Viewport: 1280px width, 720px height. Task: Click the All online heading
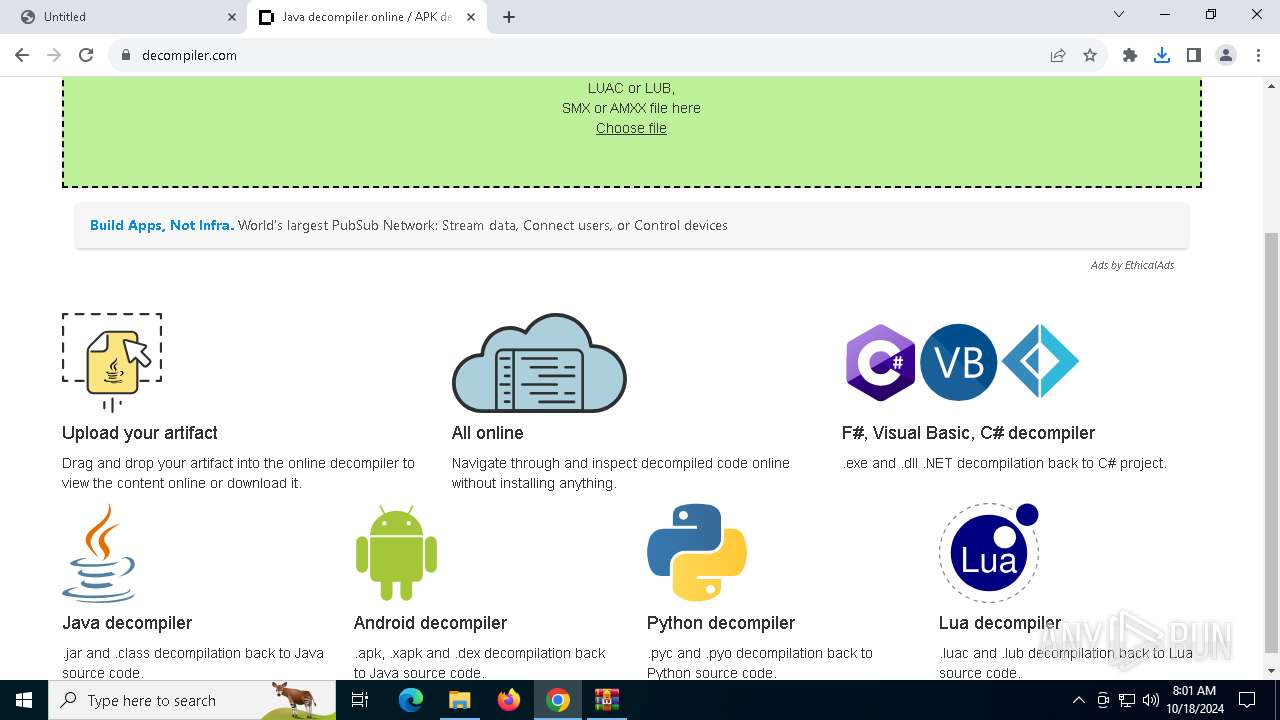click(x=487, y=433)
